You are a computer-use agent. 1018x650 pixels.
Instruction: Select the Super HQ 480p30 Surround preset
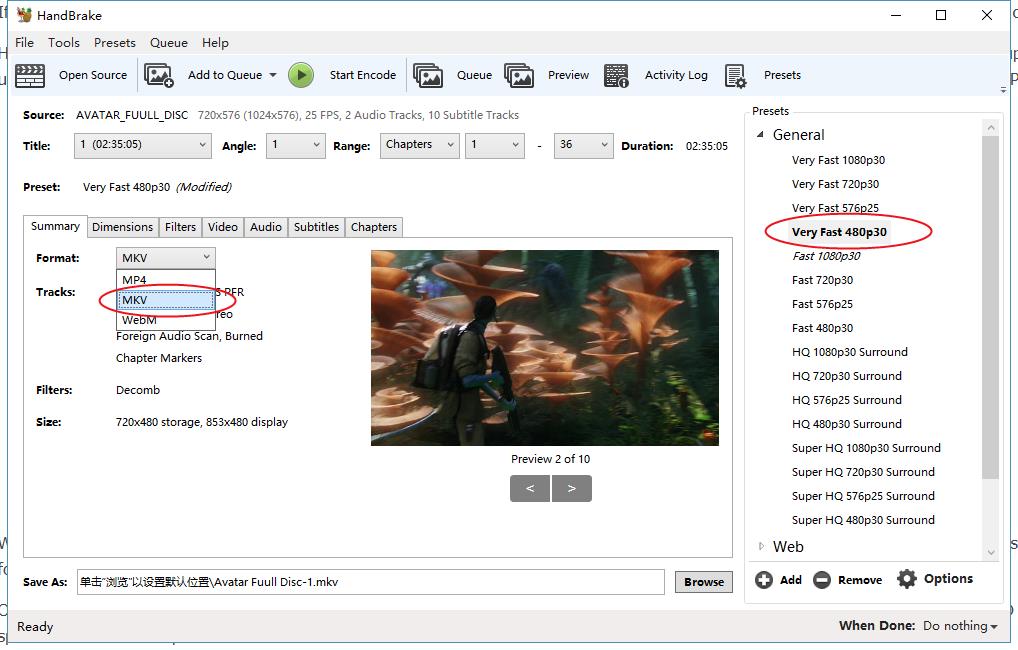pyautogui.click(x=863, y=521)
